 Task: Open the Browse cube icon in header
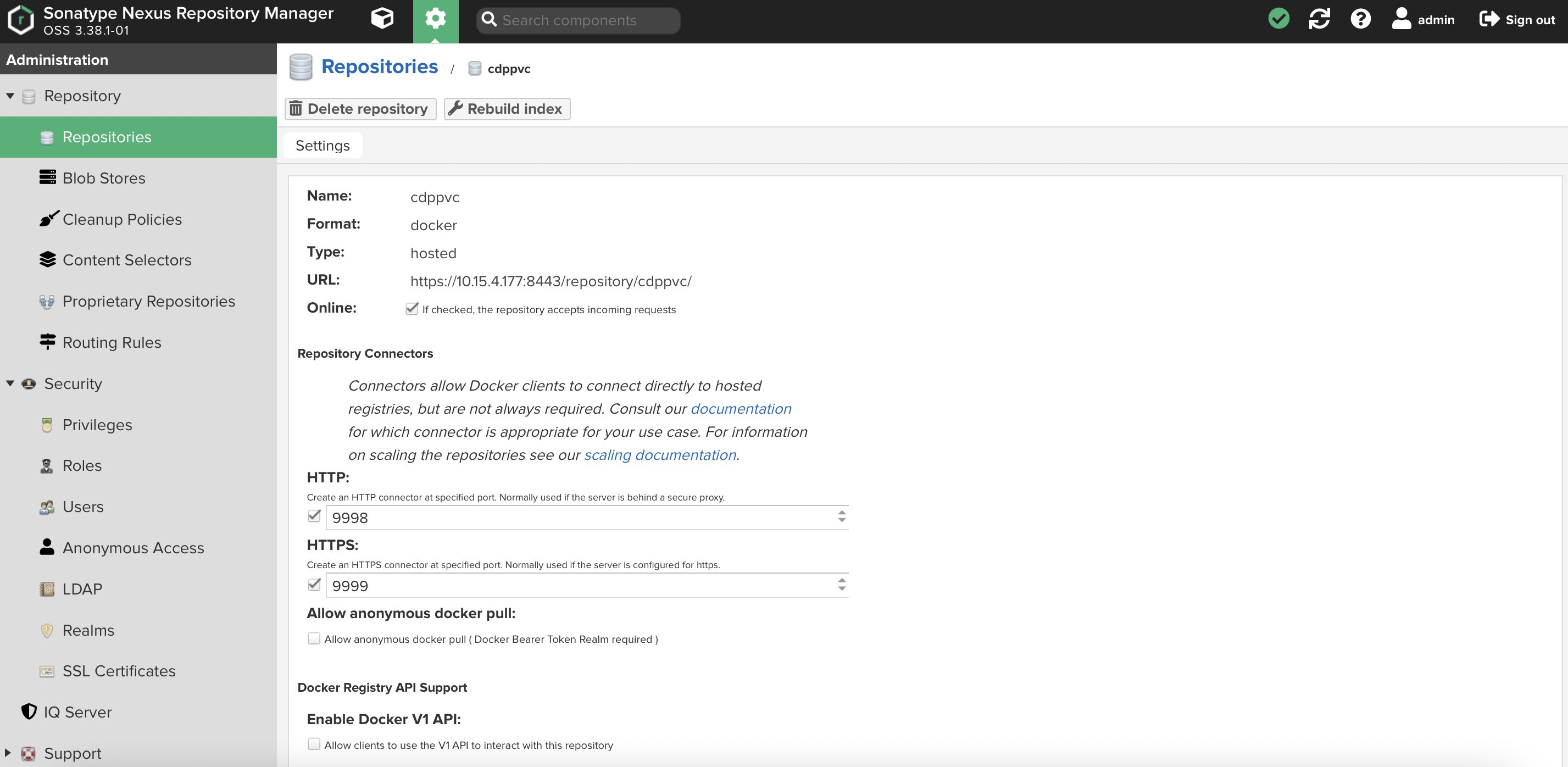[x=382, y=19]
